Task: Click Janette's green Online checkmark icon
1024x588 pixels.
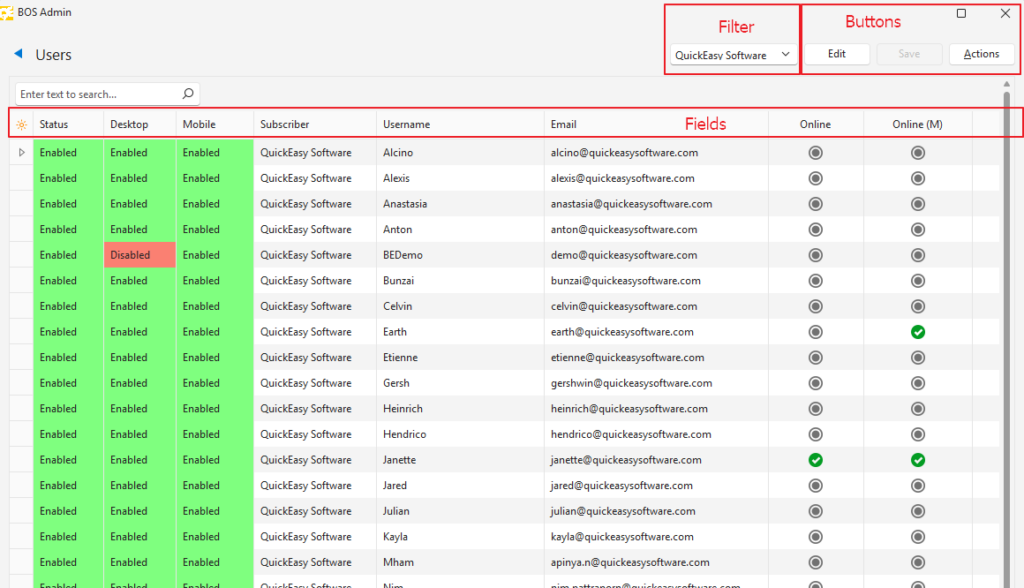Action: [x=815, y=460]
